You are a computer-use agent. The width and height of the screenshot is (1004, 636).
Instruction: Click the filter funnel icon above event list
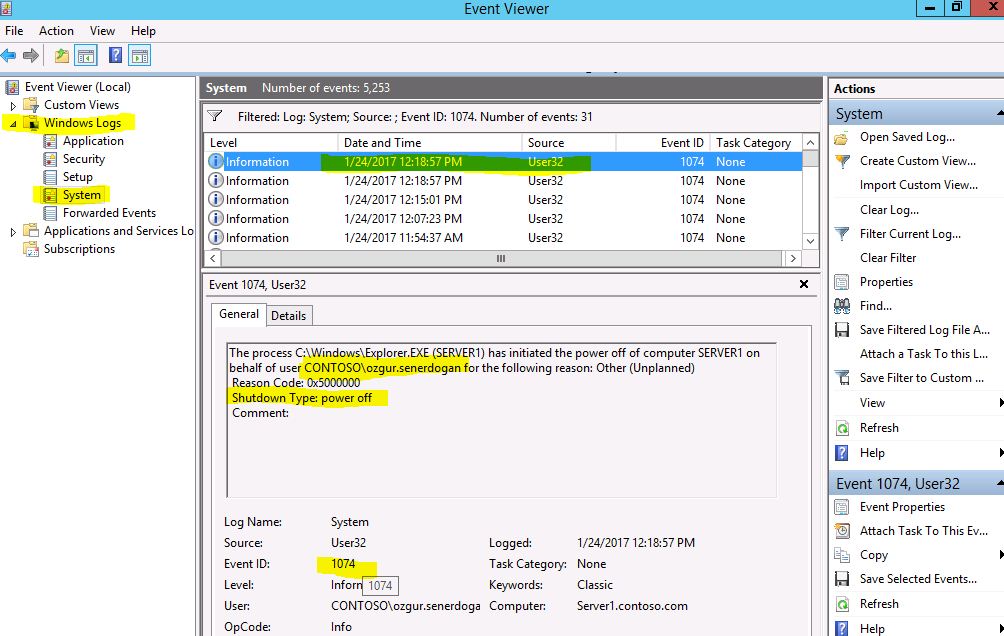click(x=215, y=116)
